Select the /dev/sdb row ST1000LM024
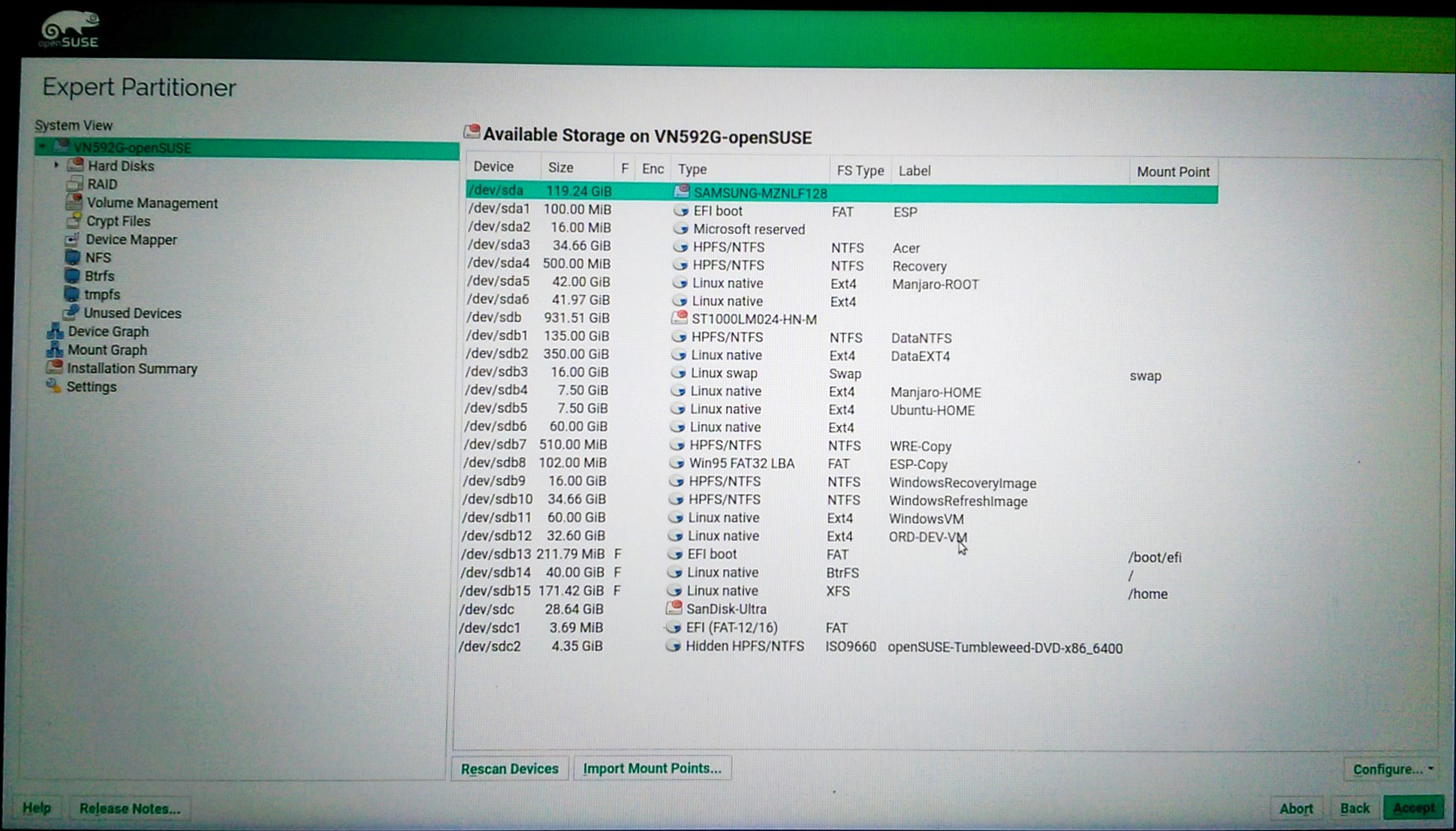This screenshot has width=1456, height=831. [840, 318]
